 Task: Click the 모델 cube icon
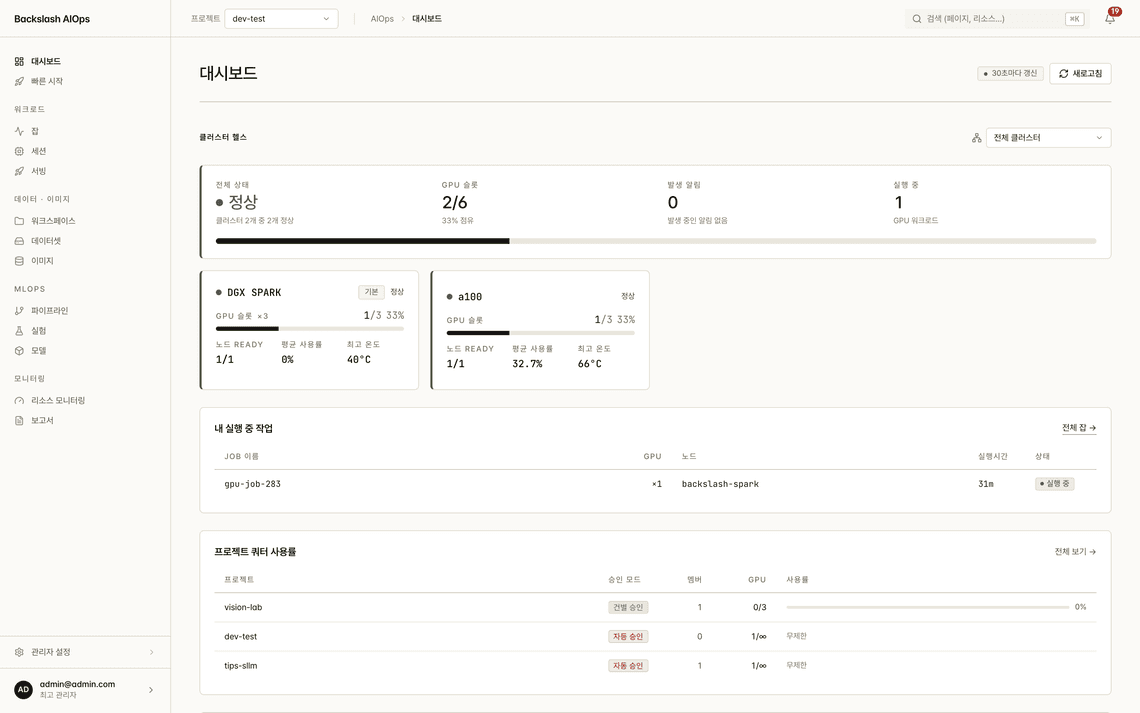point(19,351)
